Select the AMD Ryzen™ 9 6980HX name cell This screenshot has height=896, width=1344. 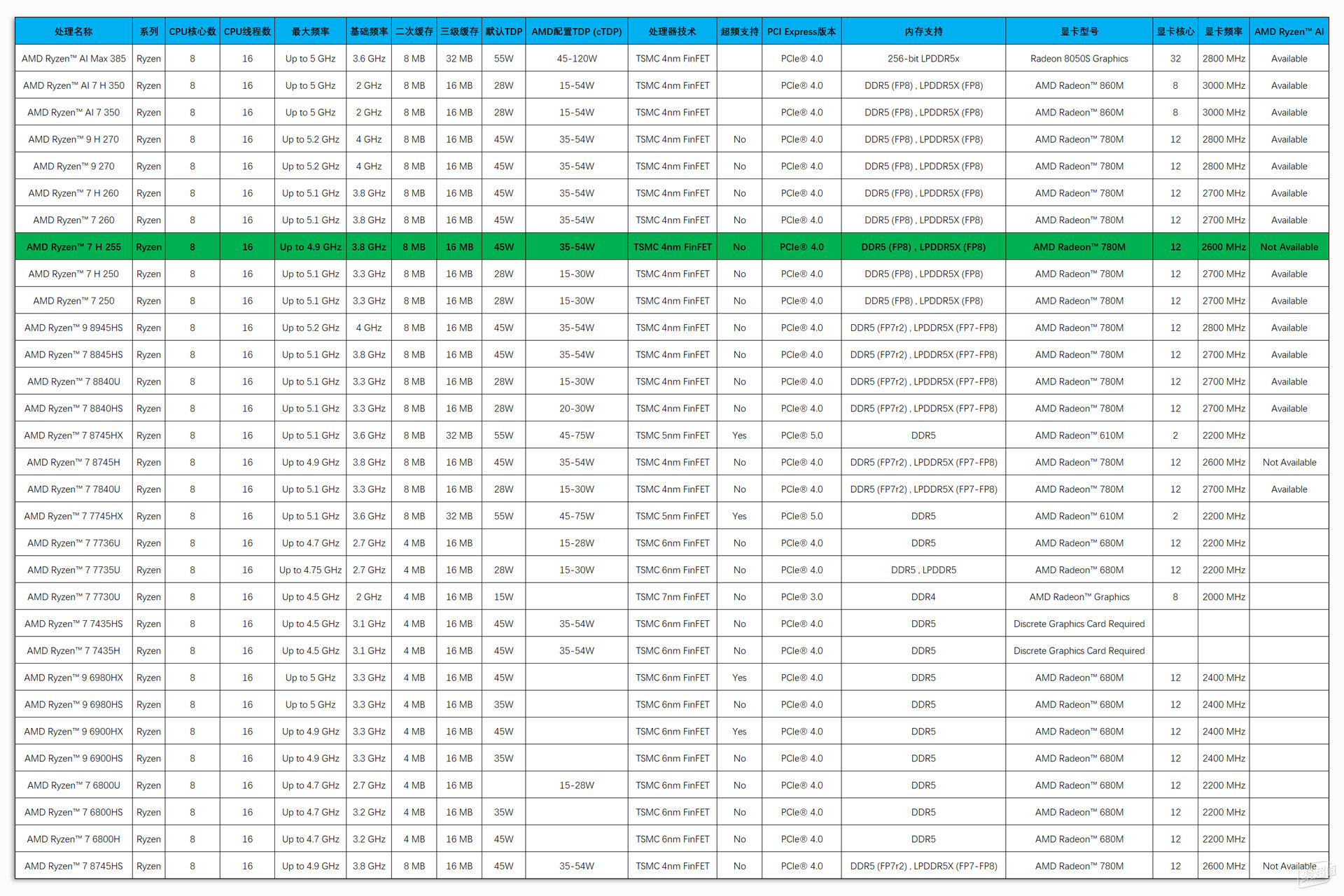[73, 678]
